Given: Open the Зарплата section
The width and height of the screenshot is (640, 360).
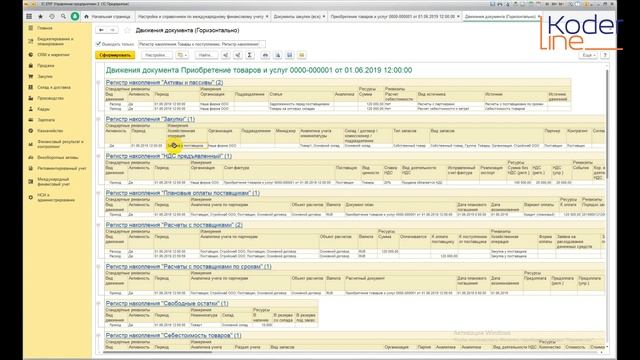Looking at the screenshot, I should 46,120.
